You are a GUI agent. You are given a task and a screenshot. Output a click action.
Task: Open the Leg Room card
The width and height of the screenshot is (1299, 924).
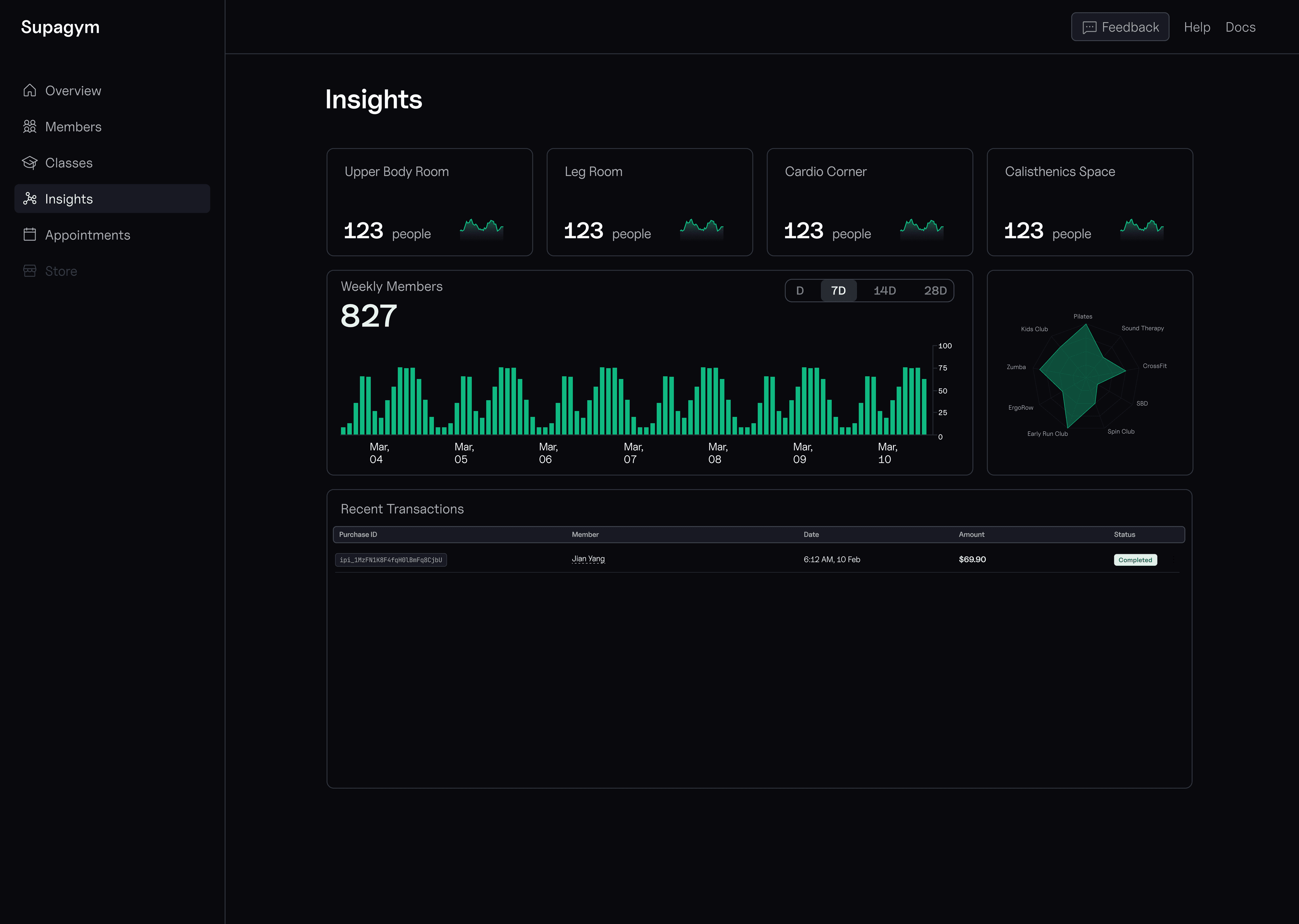(x=649, y=202)
